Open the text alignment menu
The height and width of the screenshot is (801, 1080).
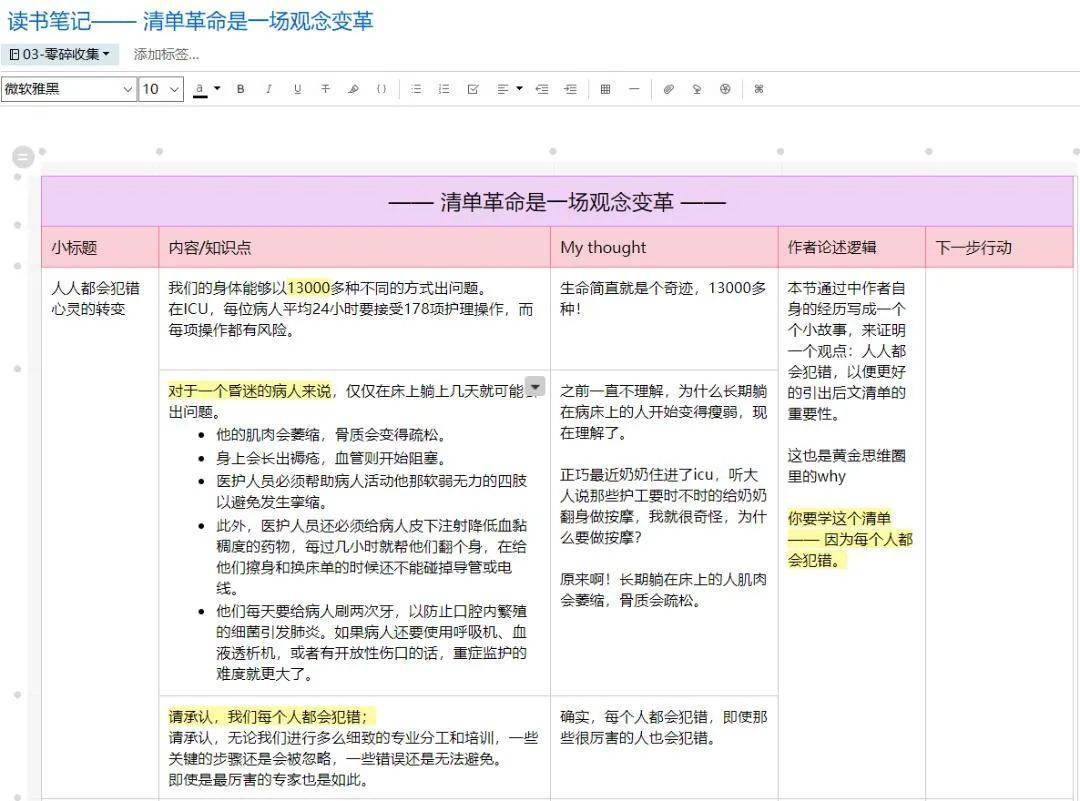tap(505, 89)
